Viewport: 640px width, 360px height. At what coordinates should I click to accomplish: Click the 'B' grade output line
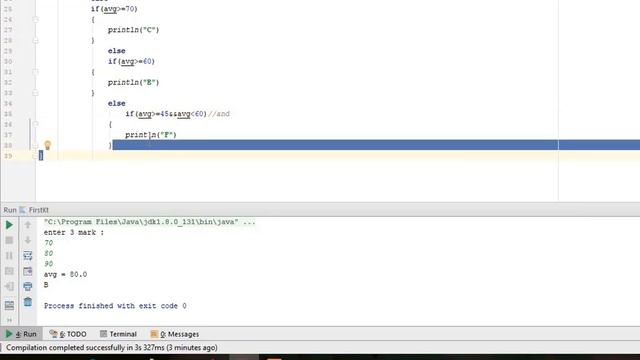pyautogui.click(x=46, y=285)
